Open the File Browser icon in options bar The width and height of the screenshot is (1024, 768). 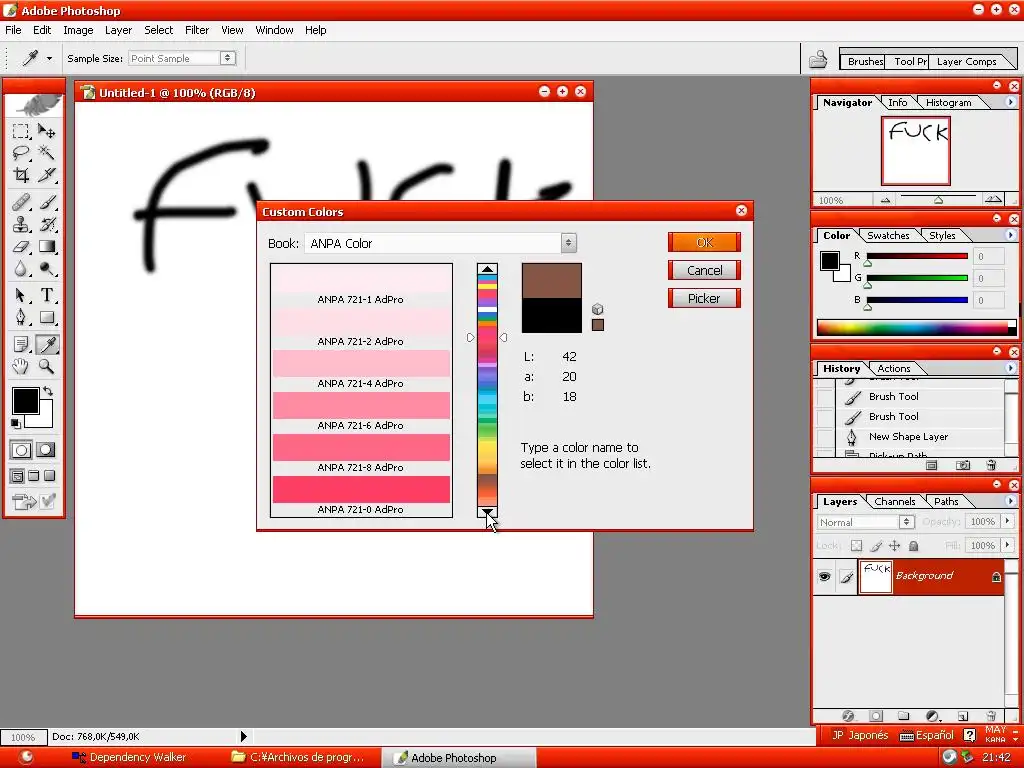pyautogui.click(x=818, y=59)
